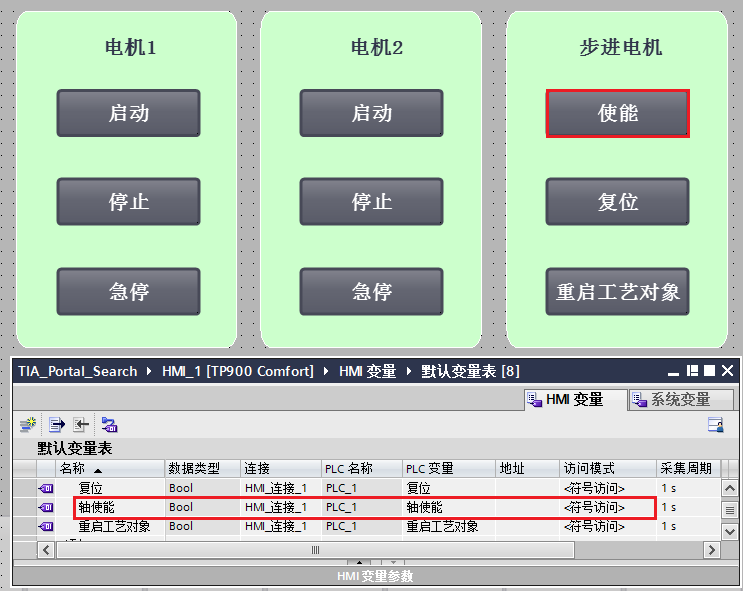Maximize the tag table editor window

(709, 371)
